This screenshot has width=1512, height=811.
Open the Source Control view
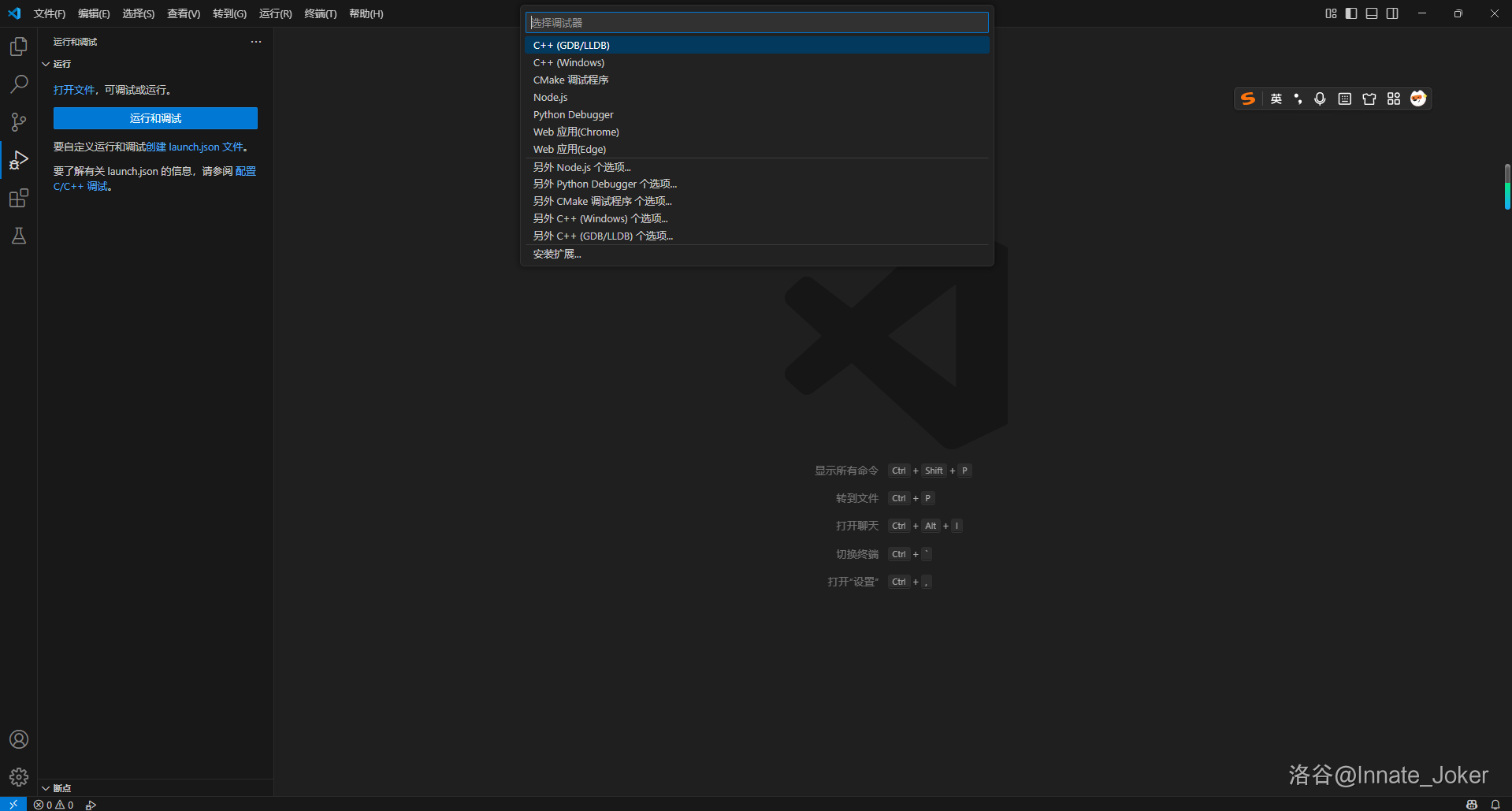(x=18, y=121)
